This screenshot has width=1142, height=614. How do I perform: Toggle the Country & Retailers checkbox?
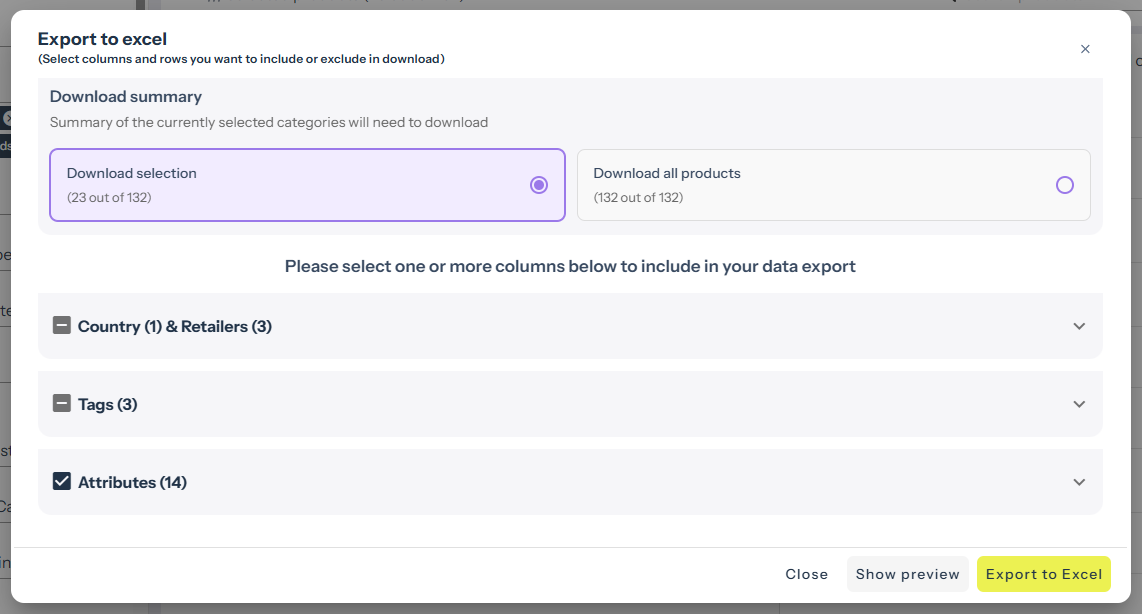62,326
